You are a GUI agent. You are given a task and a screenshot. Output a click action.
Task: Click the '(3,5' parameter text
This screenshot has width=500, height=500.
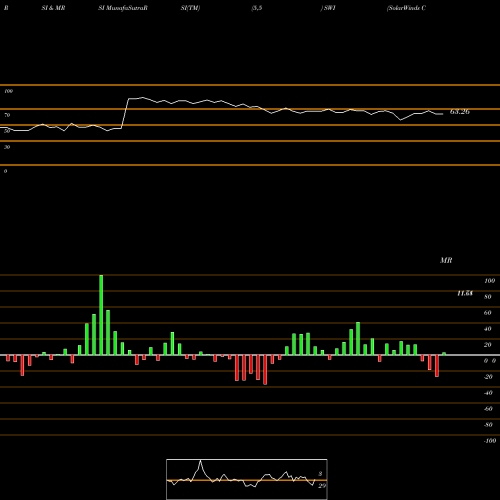click(257, 8)
